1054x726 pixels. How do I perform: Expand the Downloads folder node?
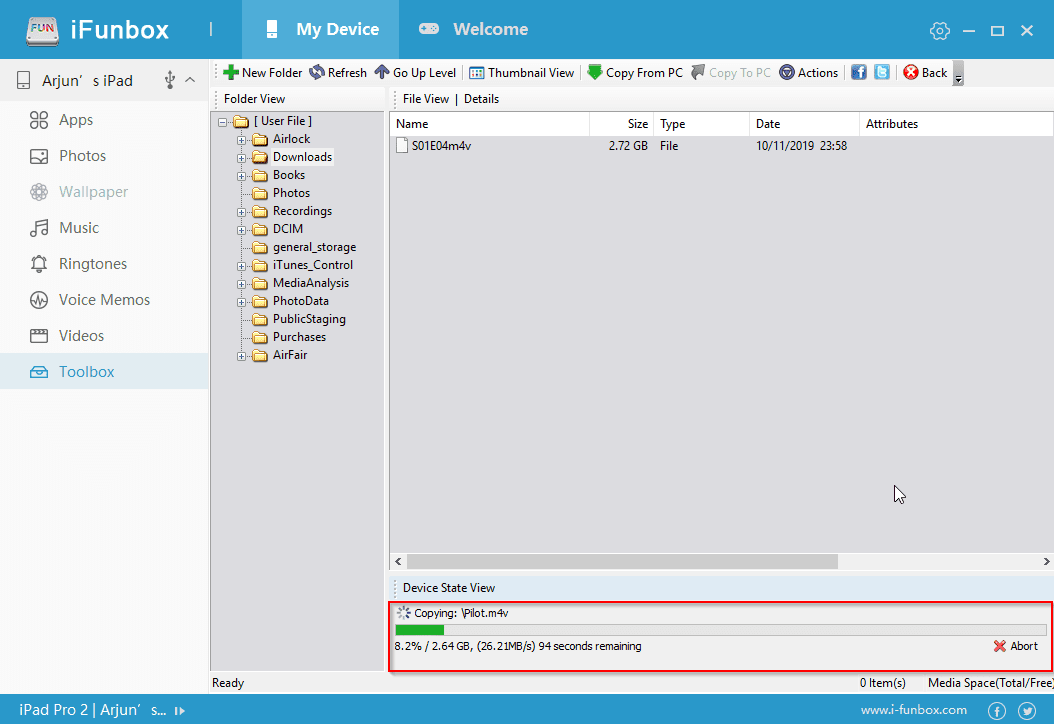pyautogui.click(x=241, y=158)
